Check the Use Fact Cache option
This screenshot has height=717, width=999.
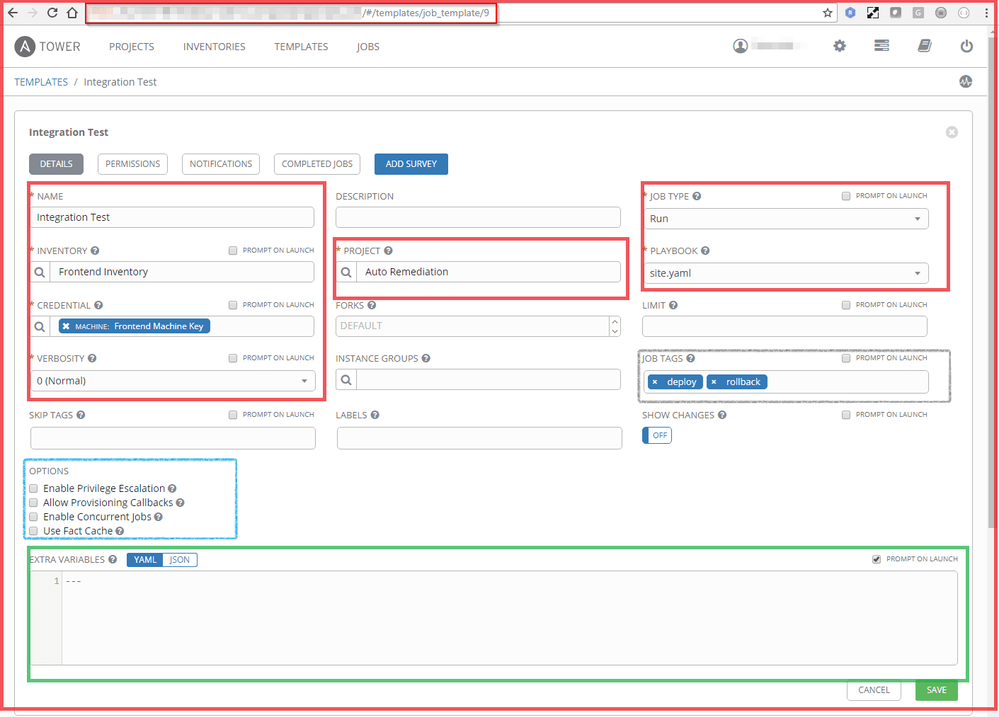pyautogui.click(x=34, y=531)
